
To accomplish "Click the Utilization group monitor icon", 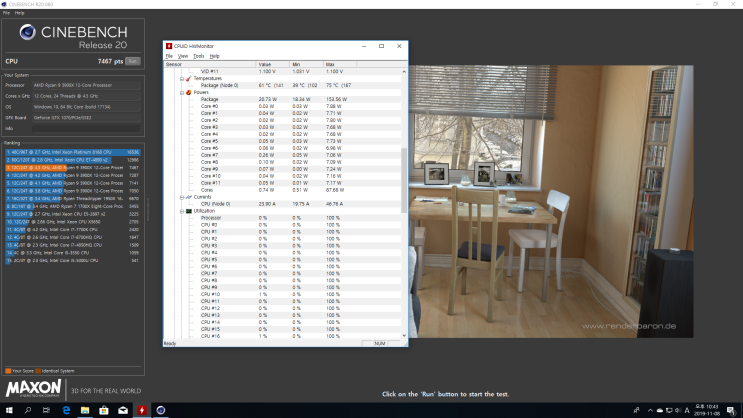I will (x=187, y=211).
